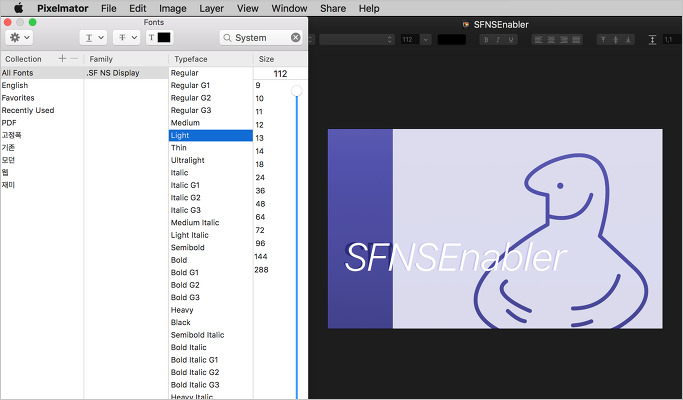The height and width of the screenshot is (400, 683).
Task: Remove the selected font collection
Action: tap(74, 58)
